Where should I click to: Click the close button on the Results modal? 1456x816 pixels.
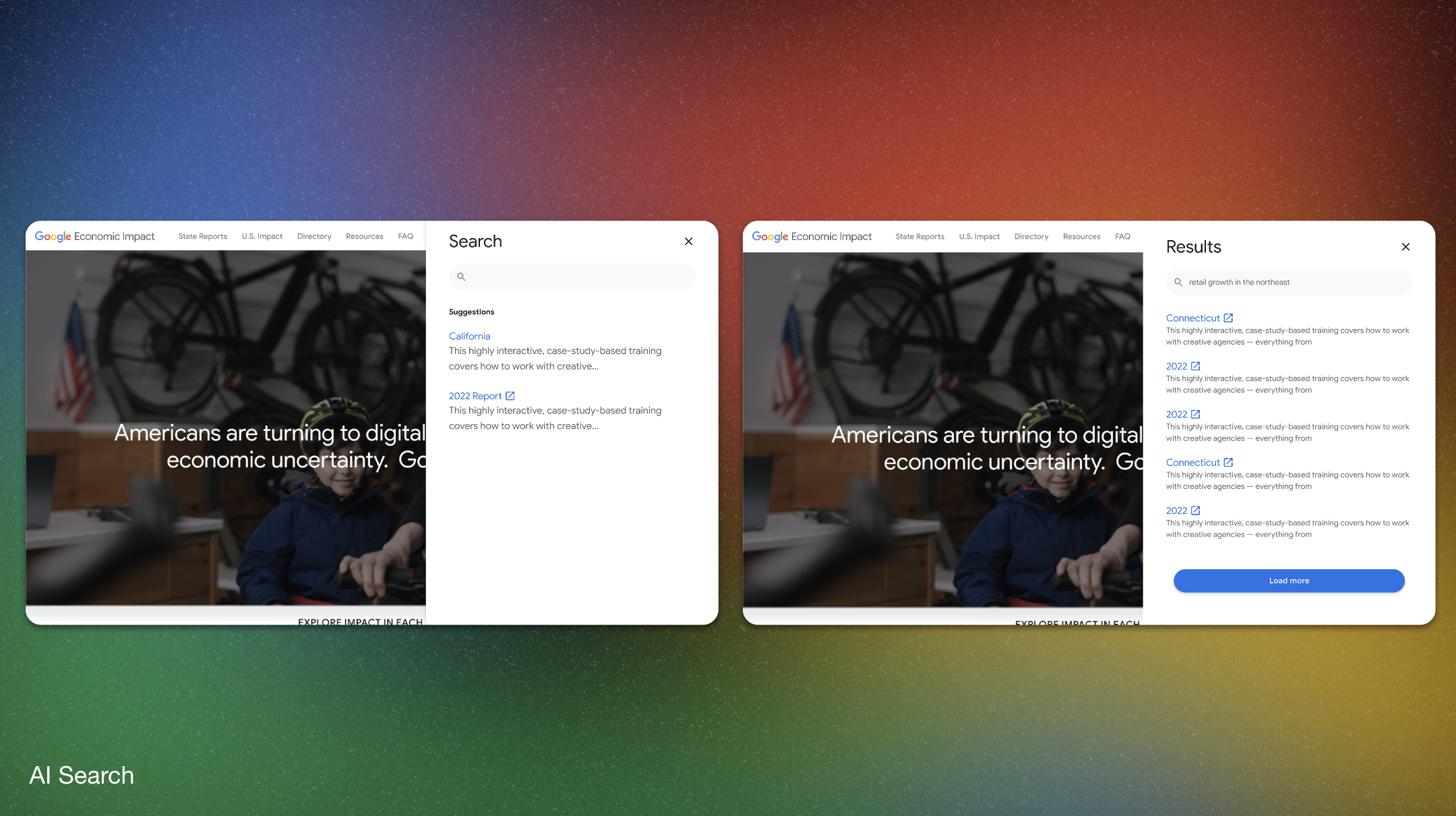point(1405,247)
